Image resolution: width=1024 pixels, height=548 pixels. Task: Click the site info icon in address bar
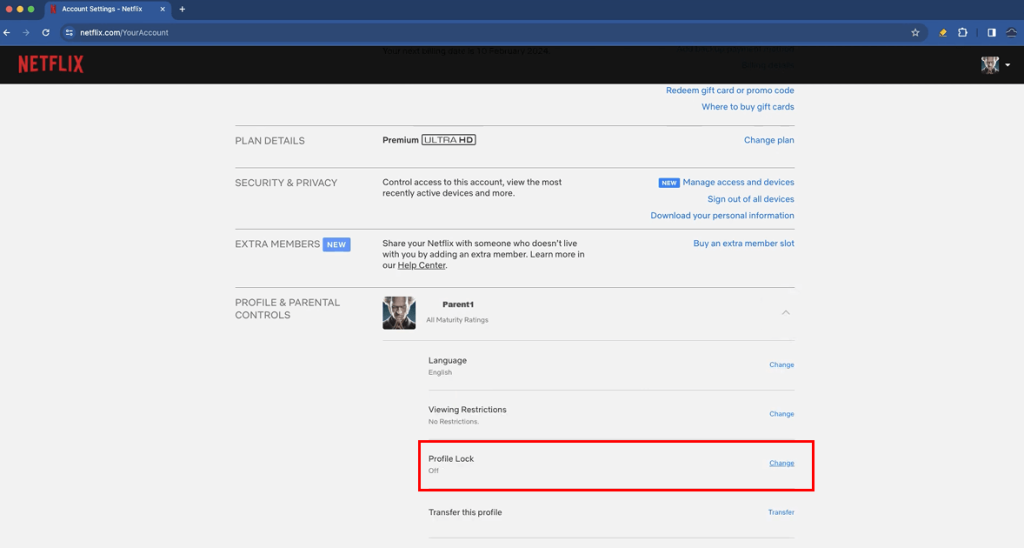point(69,33)
